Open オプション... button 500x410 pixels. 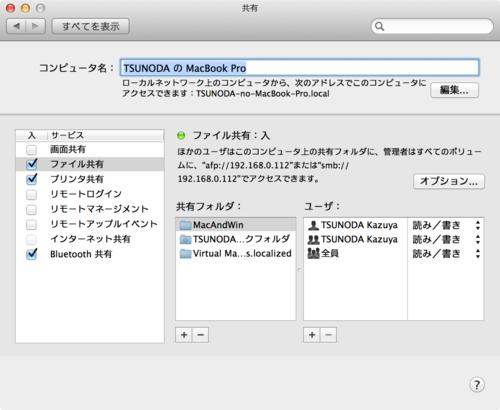tap(449, 181)
